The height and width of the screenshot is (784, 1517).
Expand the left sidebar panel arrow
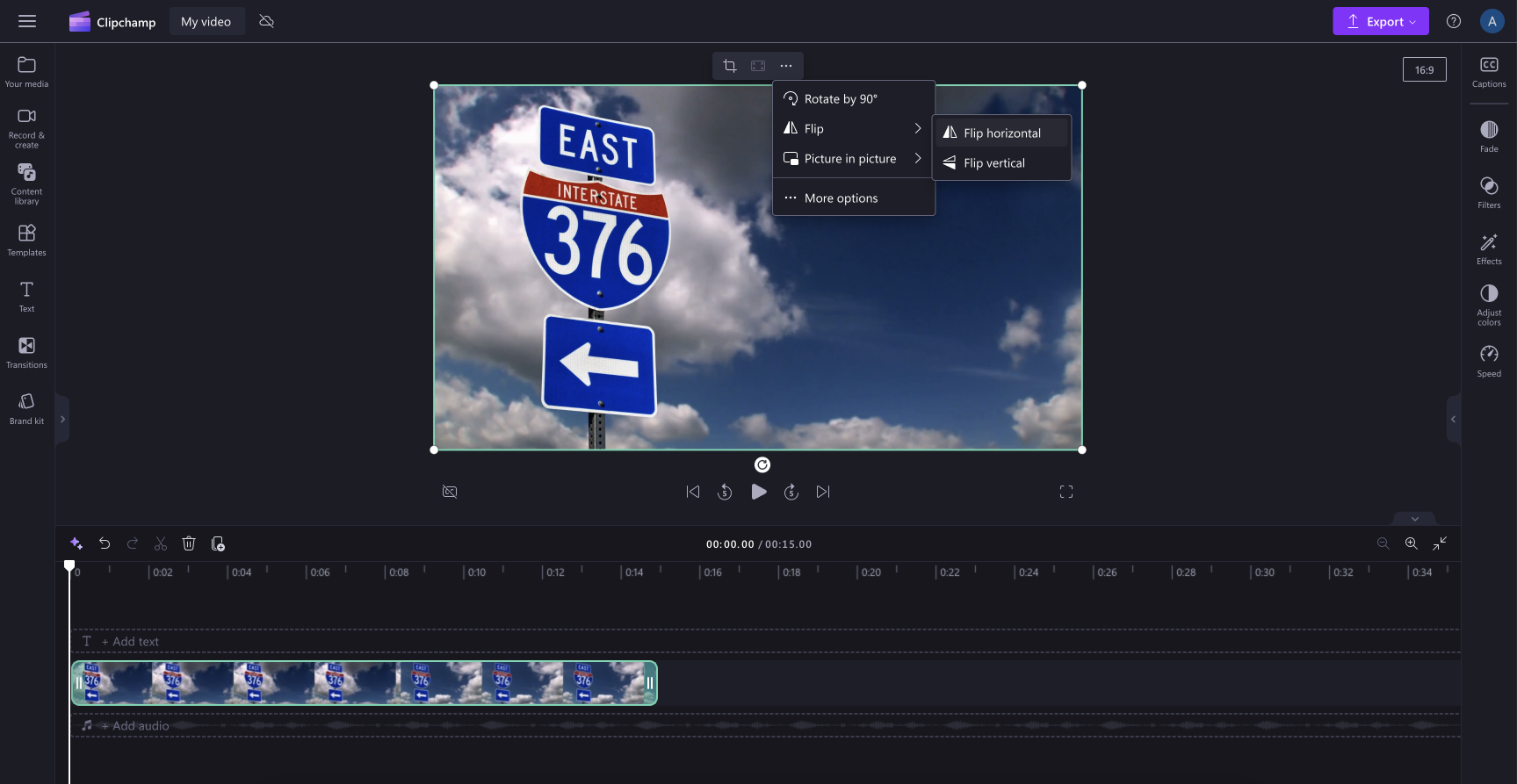(x=62, y=420)
